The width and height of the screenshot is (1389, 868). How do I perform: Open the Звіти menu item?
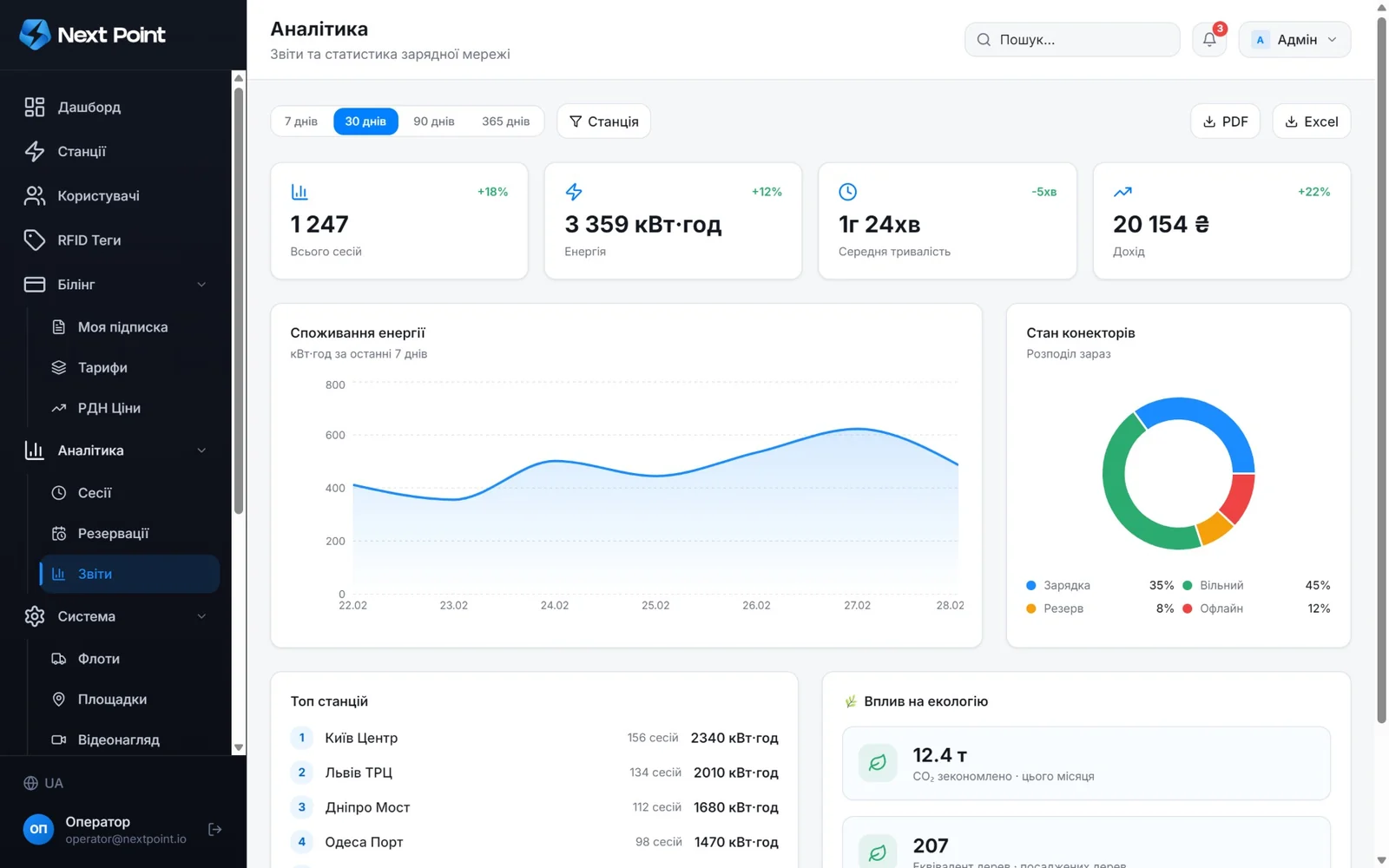click(x=129, y=574)
